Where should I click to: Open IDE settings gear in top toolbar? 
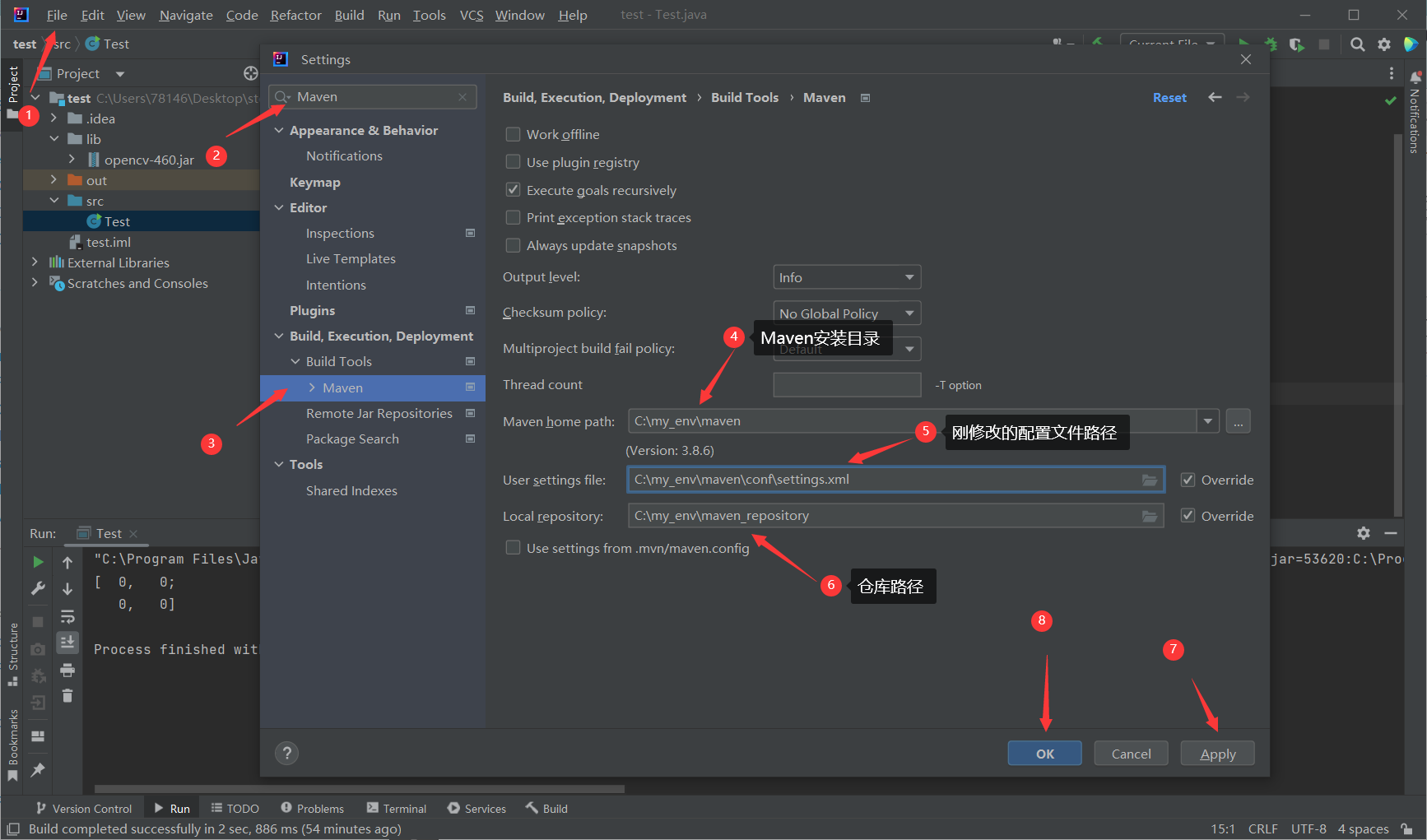[x=1384, y=44]
